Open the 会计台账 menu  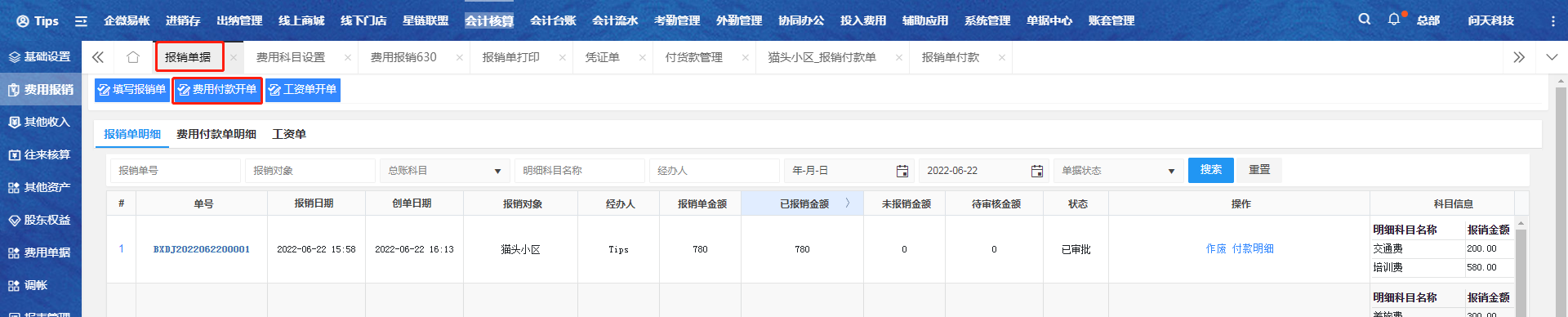coord(553,20)
